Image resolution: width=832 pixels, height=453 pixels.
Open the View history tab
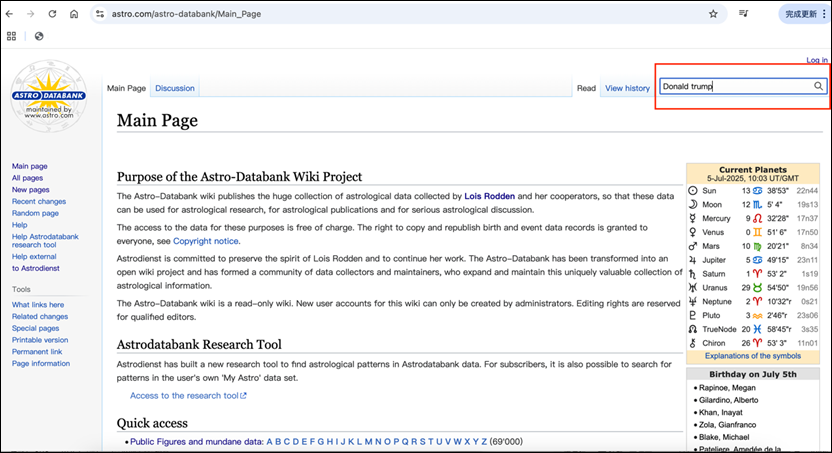627,88
